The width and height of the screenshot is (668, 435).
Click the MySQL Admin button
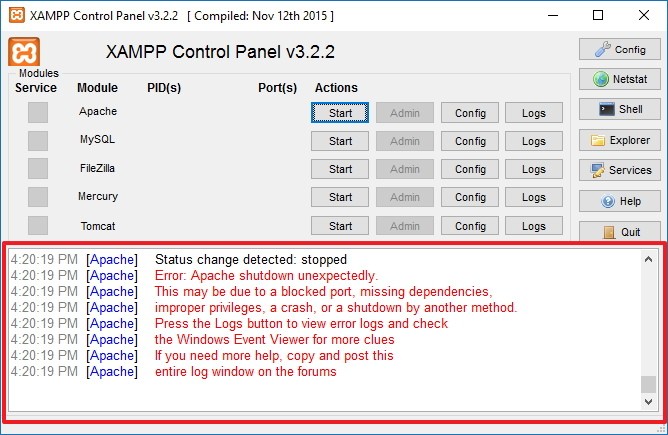click(x=405, y=141)
